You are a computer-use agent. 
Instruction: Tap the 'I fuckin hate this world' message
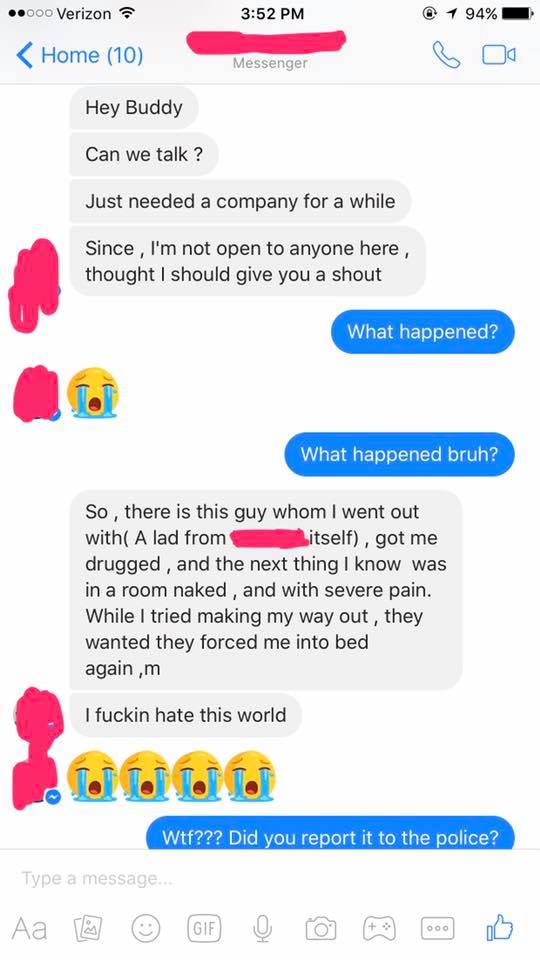186,715
